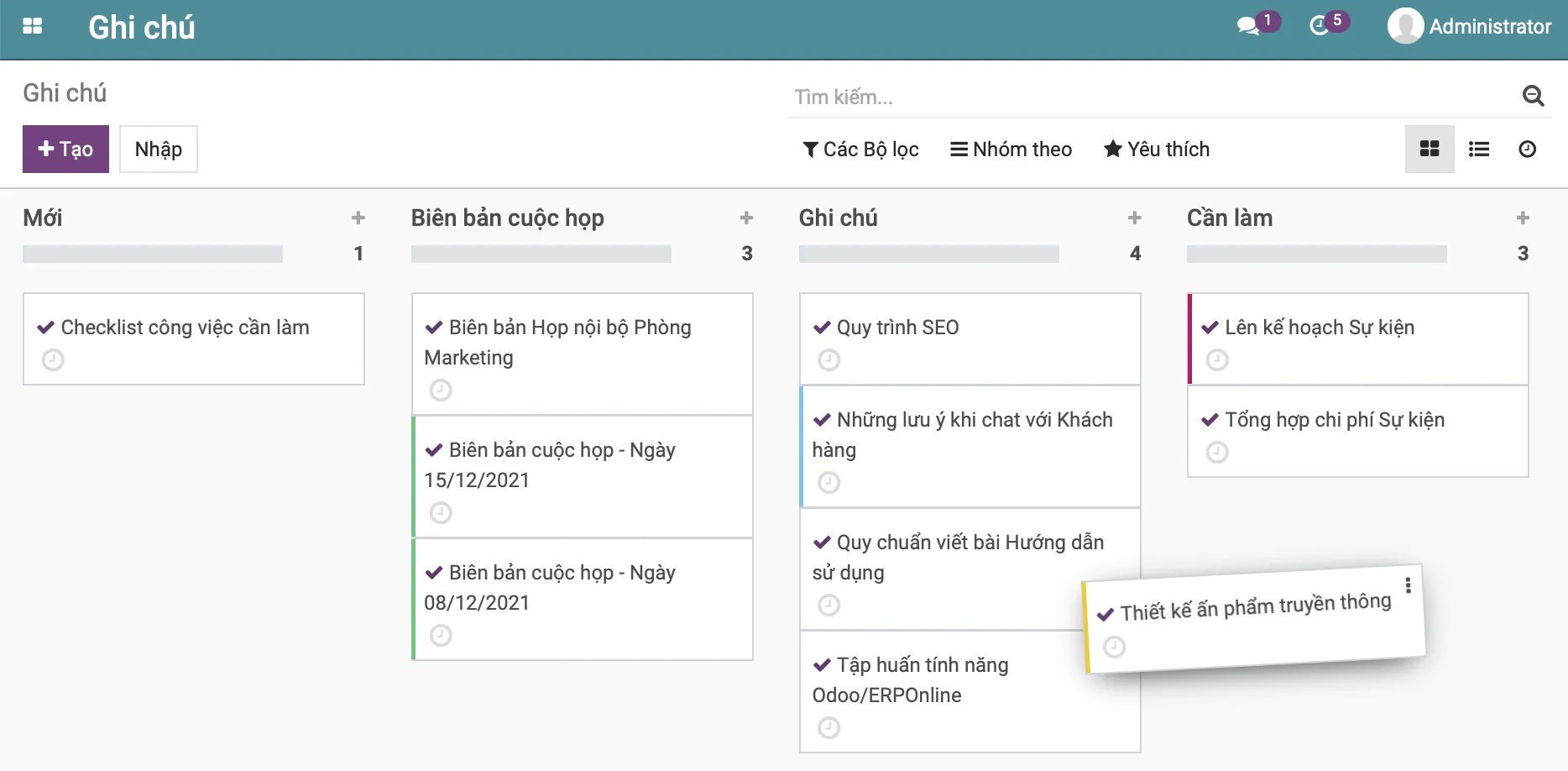
Task: Open activity clock on Những lưu ý khi chat card
Action: click(x=828, y=483)
